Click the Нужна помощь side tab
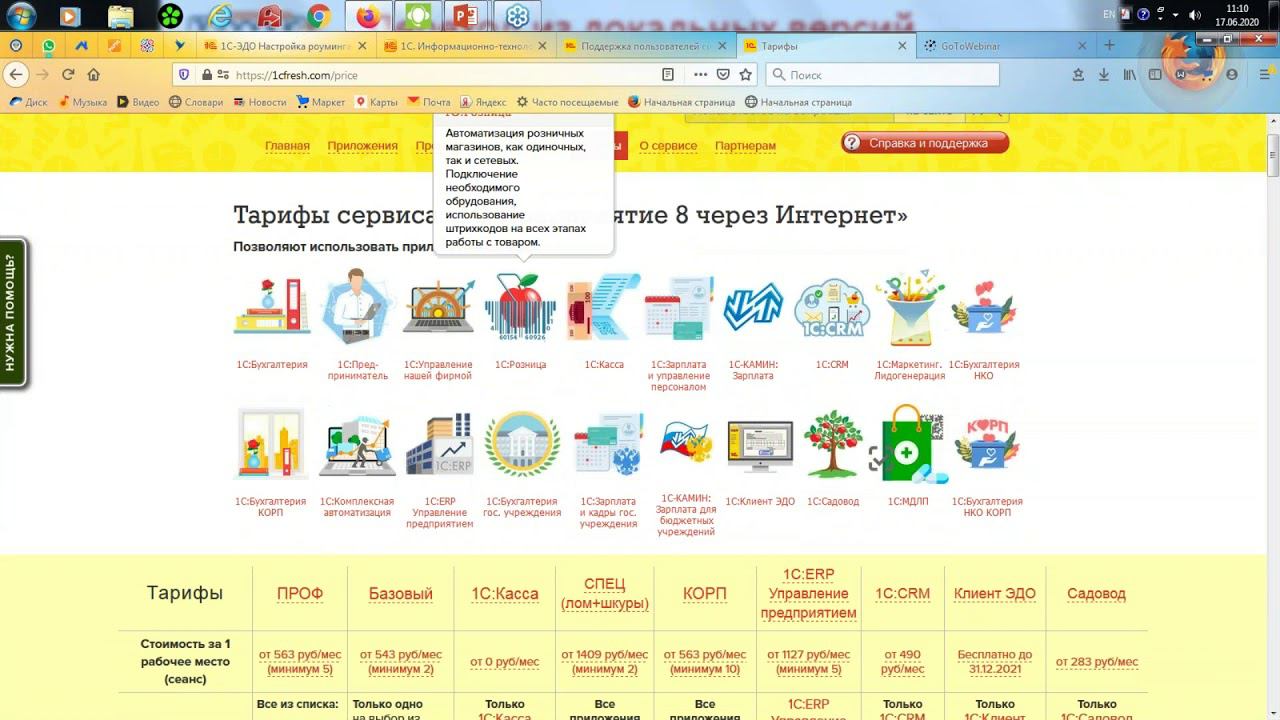The width and height of the screenshot is (1280, 720). [x=13, y=313]
